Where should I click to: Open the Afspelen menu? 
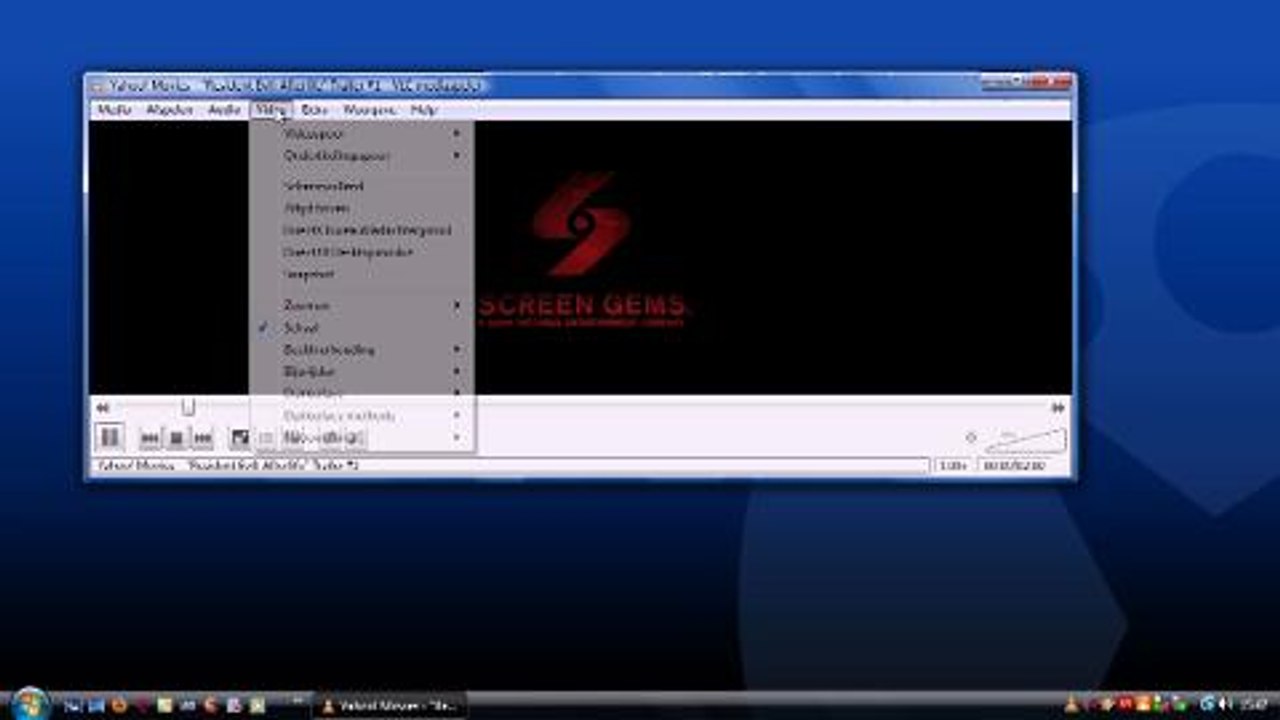click(170, 110)
